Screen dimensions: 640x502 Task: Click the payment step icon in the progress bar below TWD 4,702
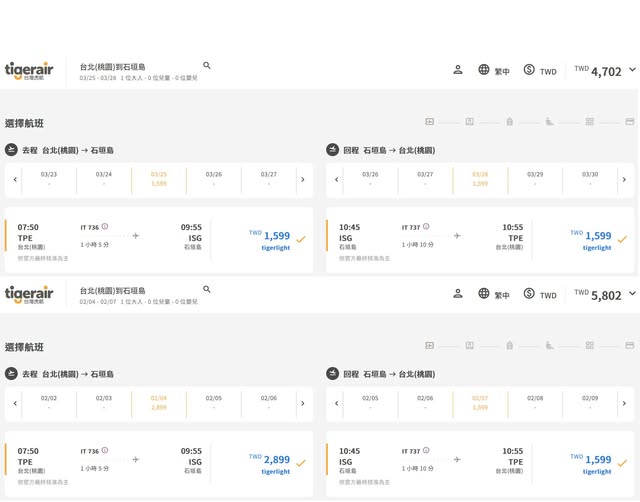[630, 122]
